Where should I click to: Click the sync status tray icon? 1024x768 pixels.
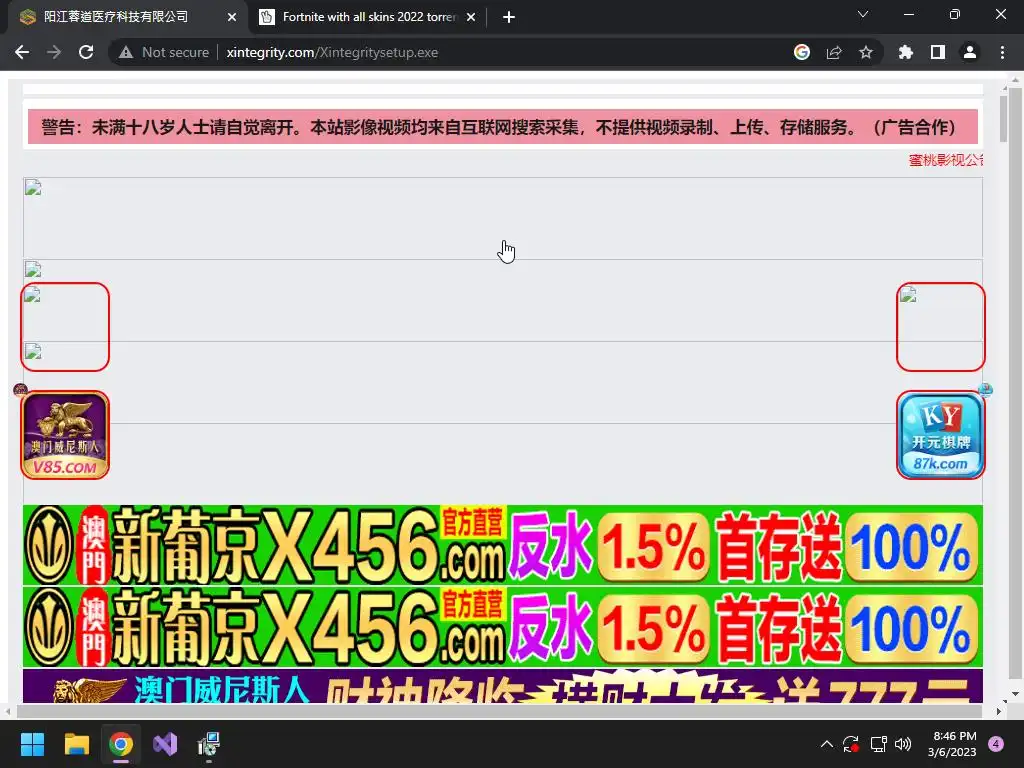[x=851, y=744]
